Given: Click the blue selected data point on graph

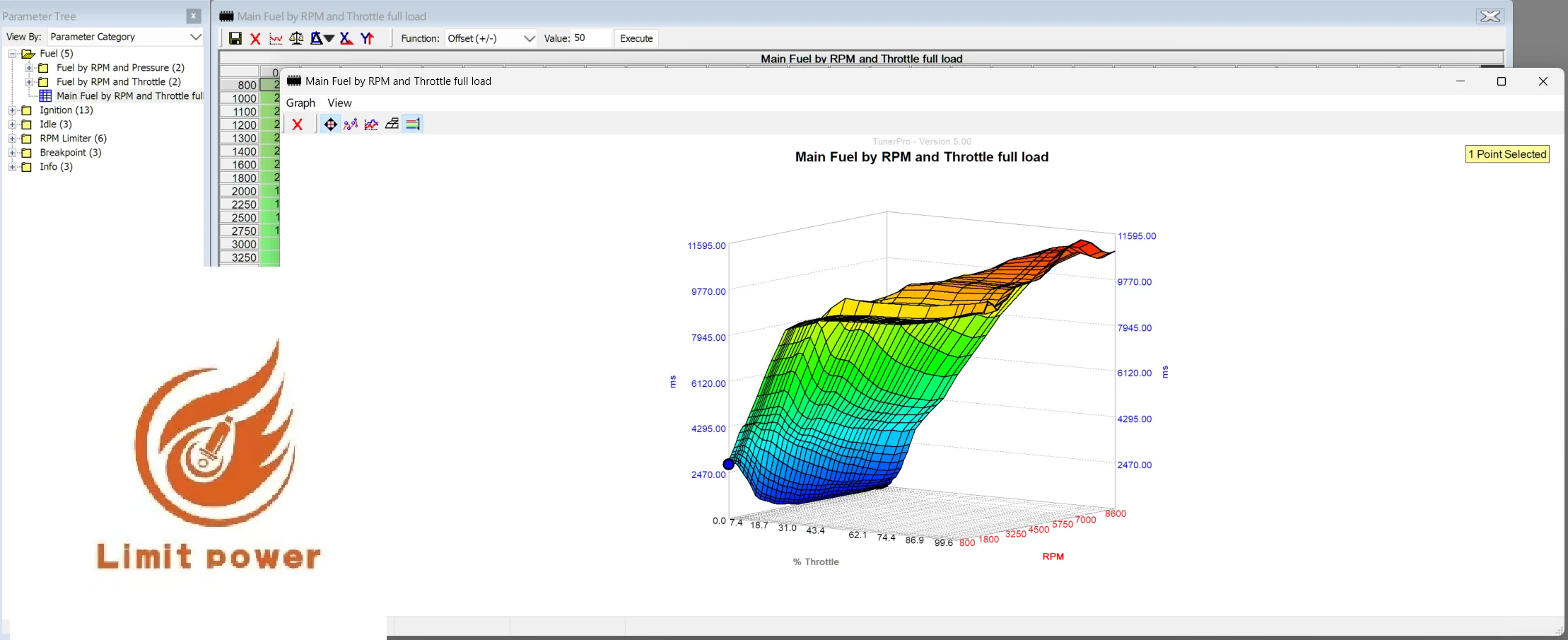Looking at the screenshot, I should (729, 465).
